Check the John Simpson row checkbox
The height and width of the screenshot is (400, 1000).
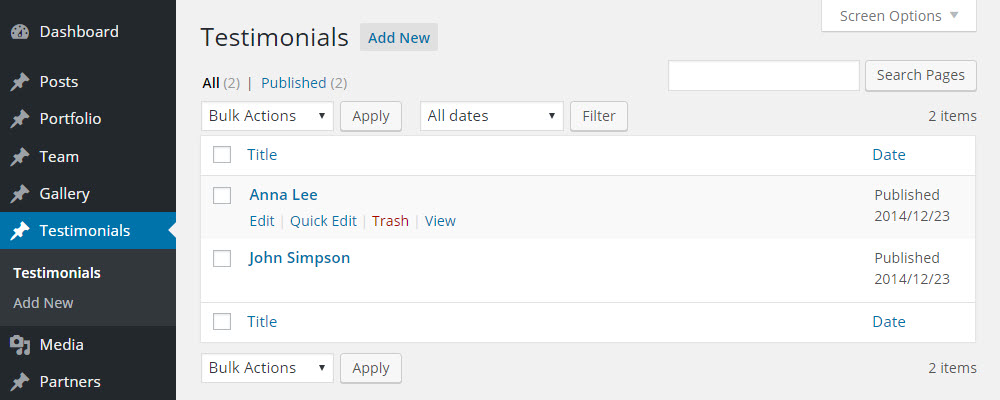coord(222,258)
